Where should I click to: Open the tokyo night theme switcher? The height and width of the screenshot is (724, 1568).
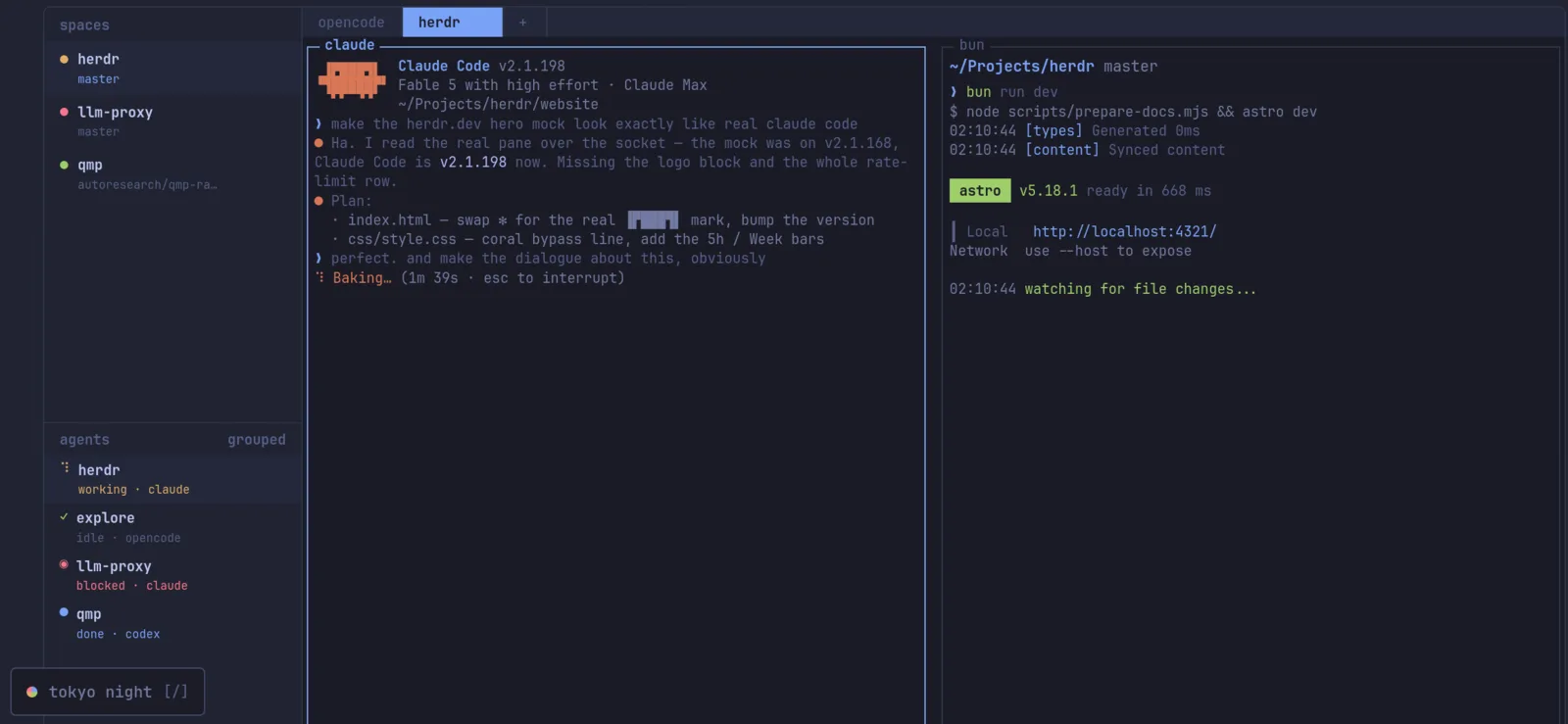coord(108,692)
